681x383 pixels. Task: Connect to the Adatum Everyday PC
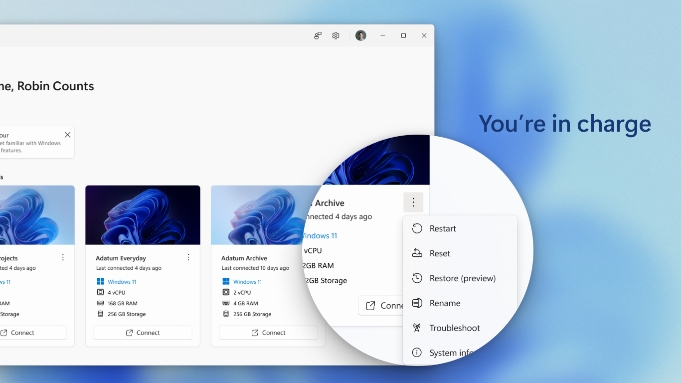point(143,333)
